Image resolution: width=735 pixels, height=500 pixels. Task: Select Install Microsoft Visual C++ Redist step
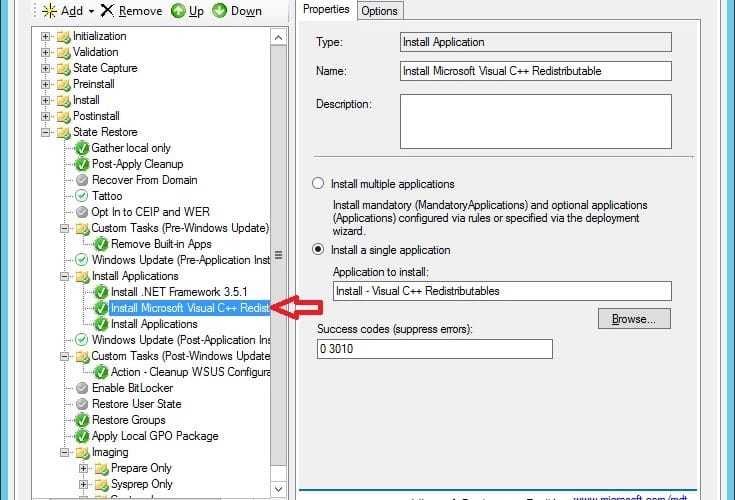click(190, 308)
